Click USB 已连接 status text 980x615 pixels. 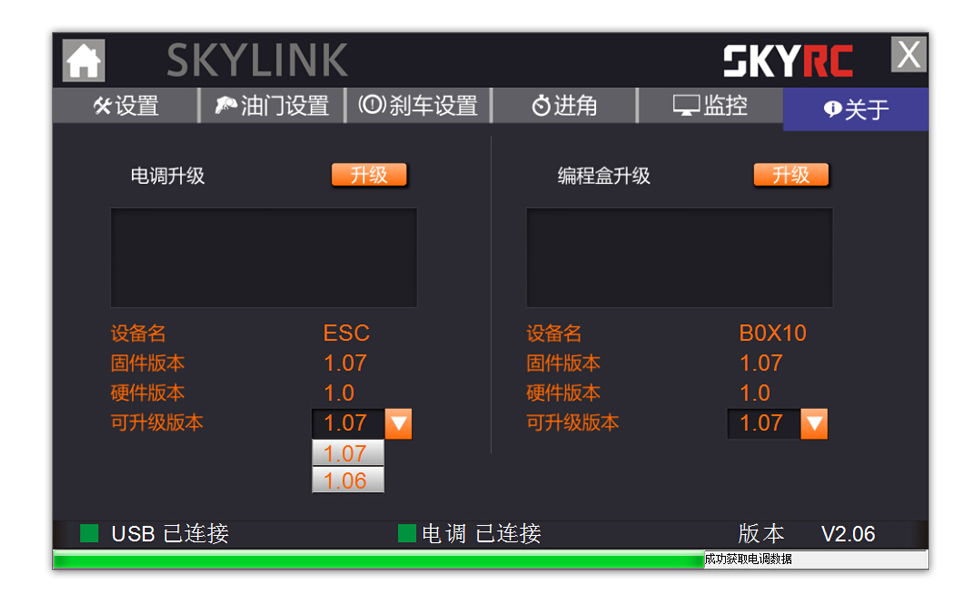tap(170, 534)
